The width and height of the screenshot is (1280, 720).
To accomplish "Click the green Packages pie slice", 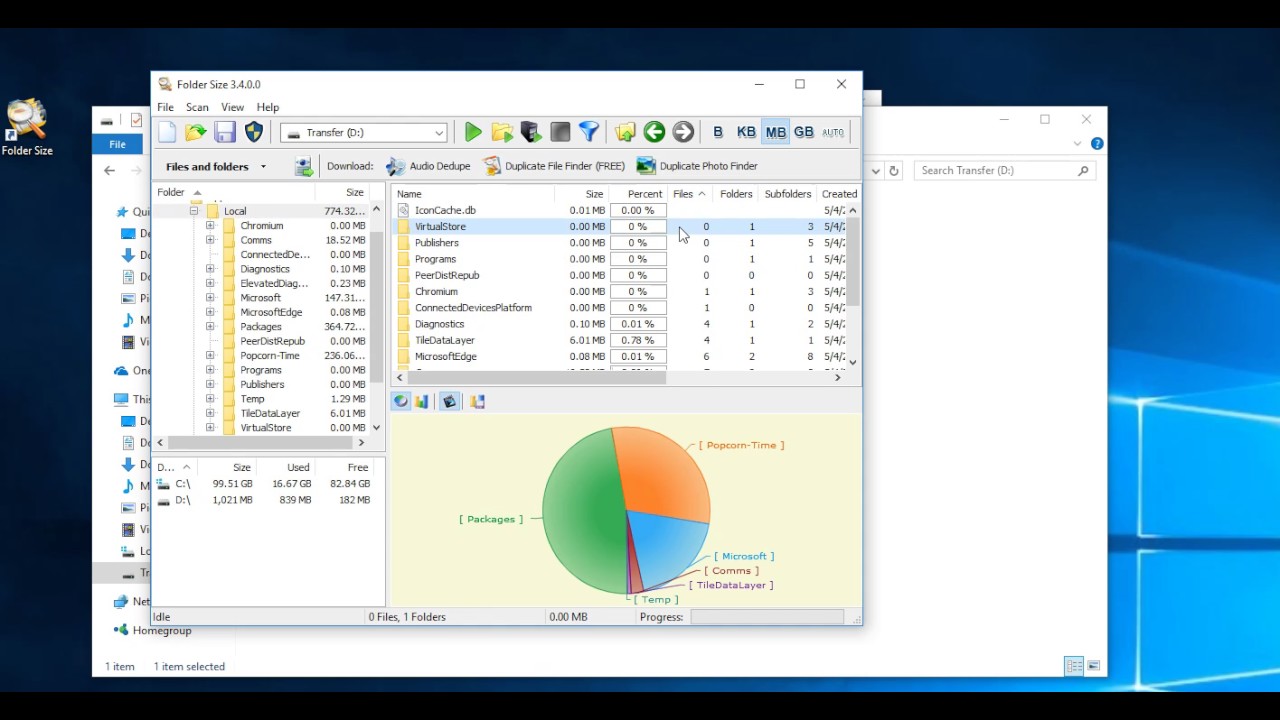I will [x=585, y=510].
